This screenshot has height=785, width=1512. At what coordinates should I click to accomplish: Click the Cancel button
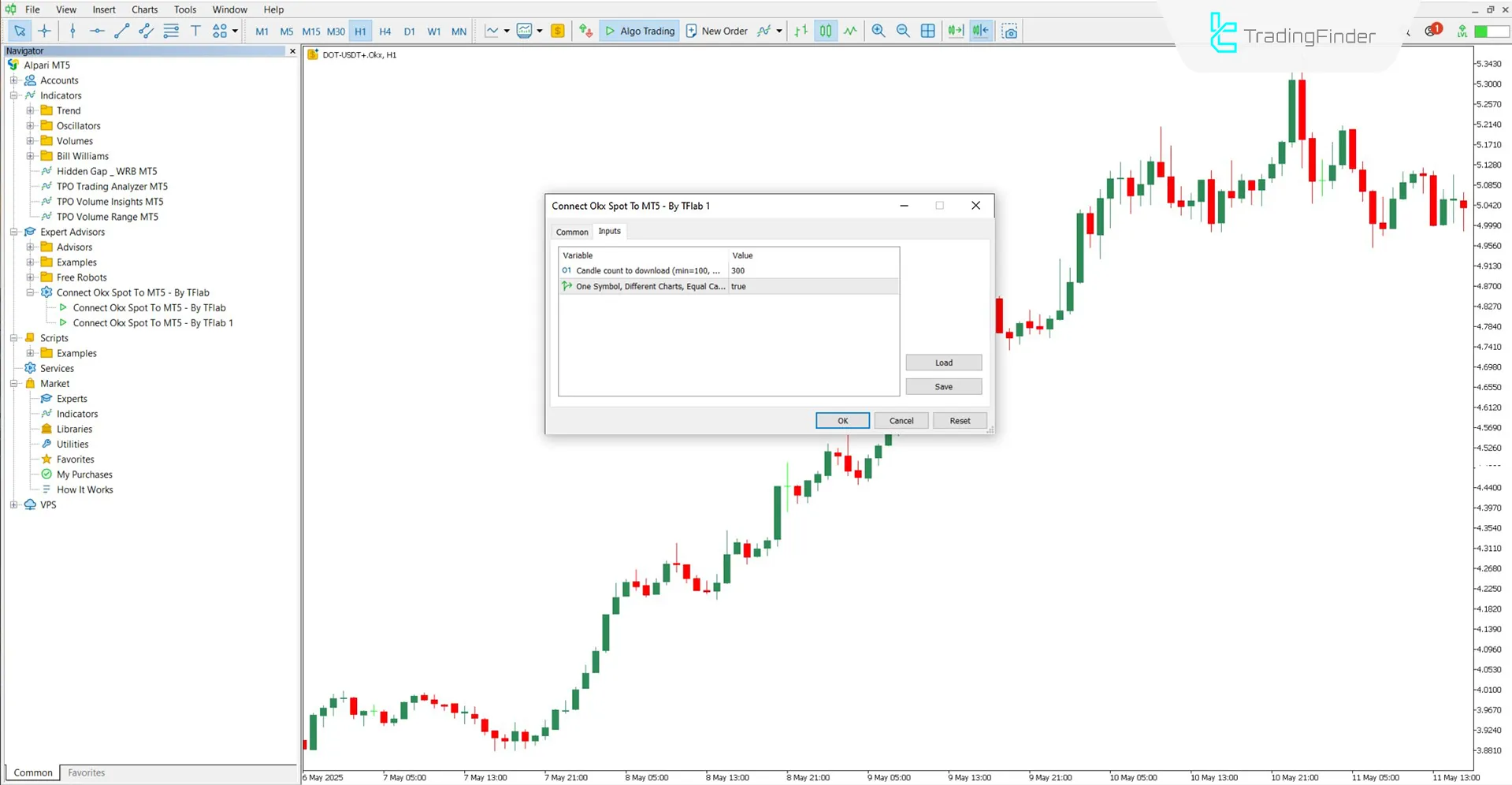[901, 421]
